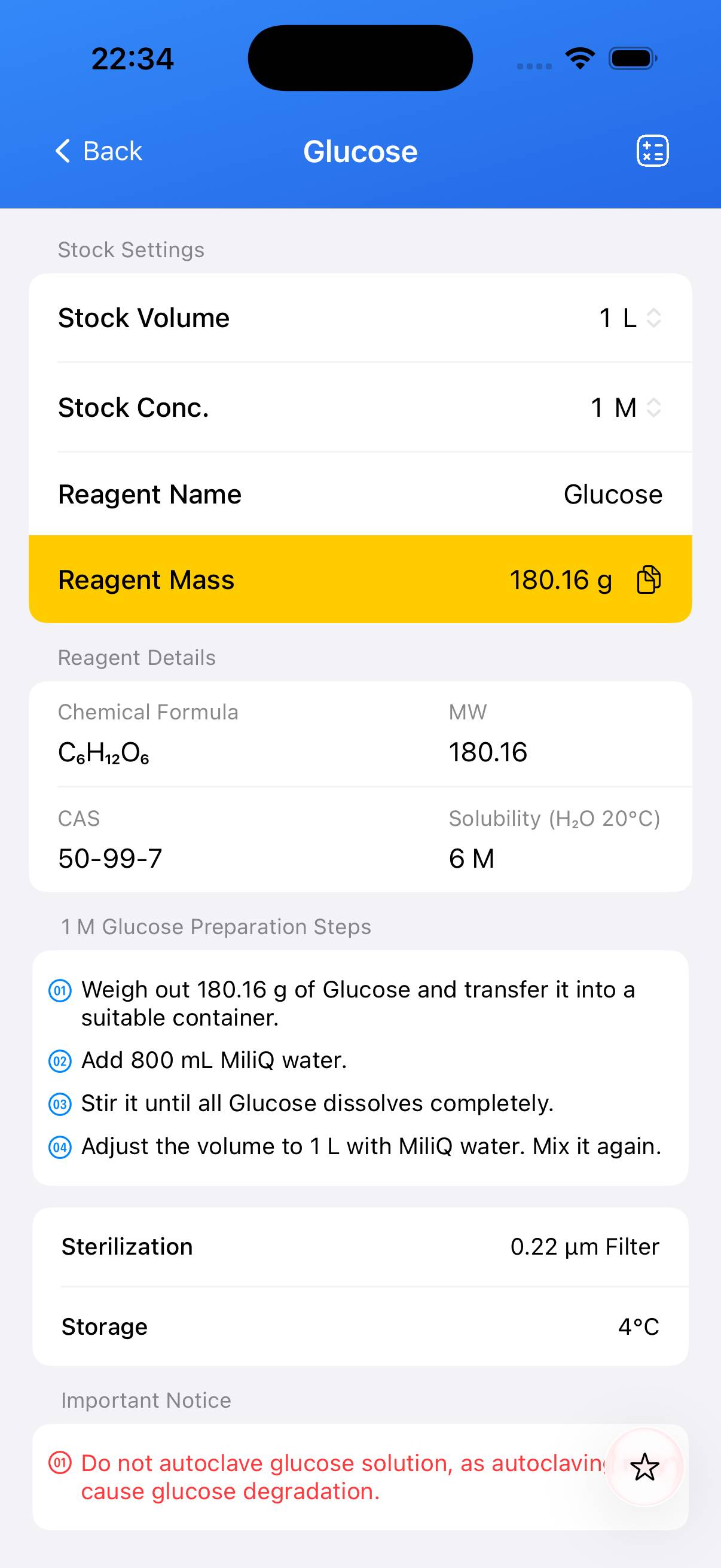Copy the reagent mass value
721x1568 pixels.
tap(649, 579)
